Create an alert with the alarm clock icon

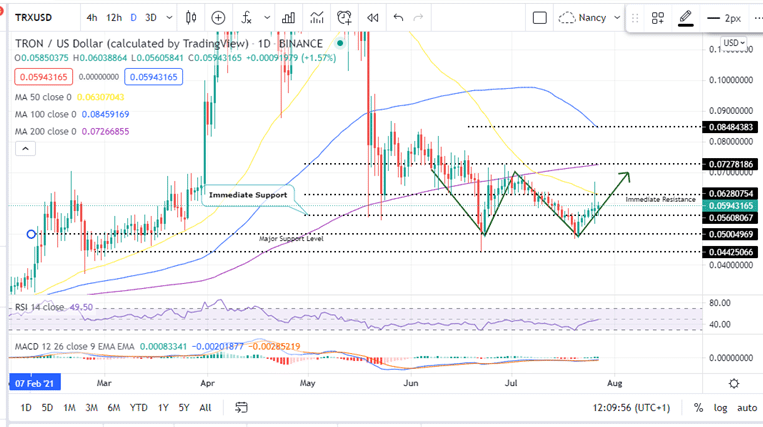[x=344, y=18]
